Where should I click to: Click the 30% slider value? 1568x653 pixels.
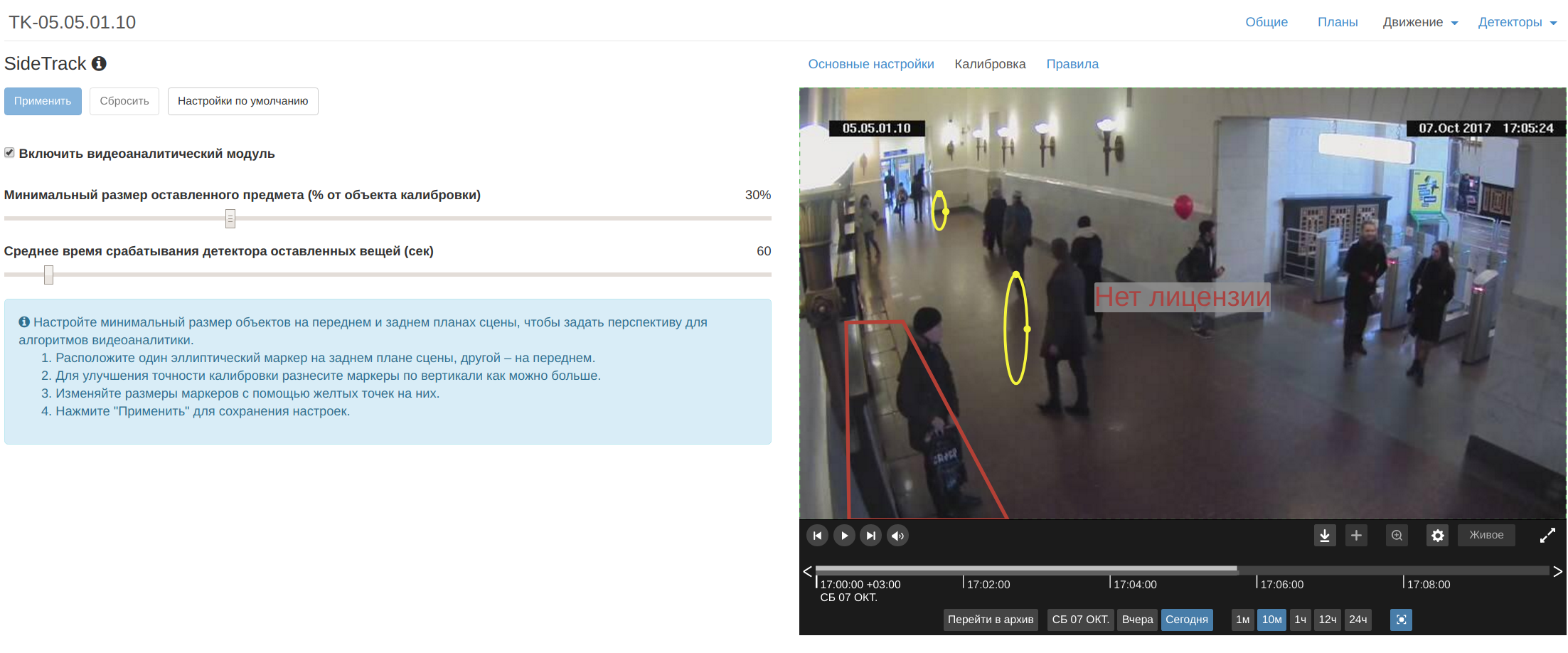[x=757, y=195]
